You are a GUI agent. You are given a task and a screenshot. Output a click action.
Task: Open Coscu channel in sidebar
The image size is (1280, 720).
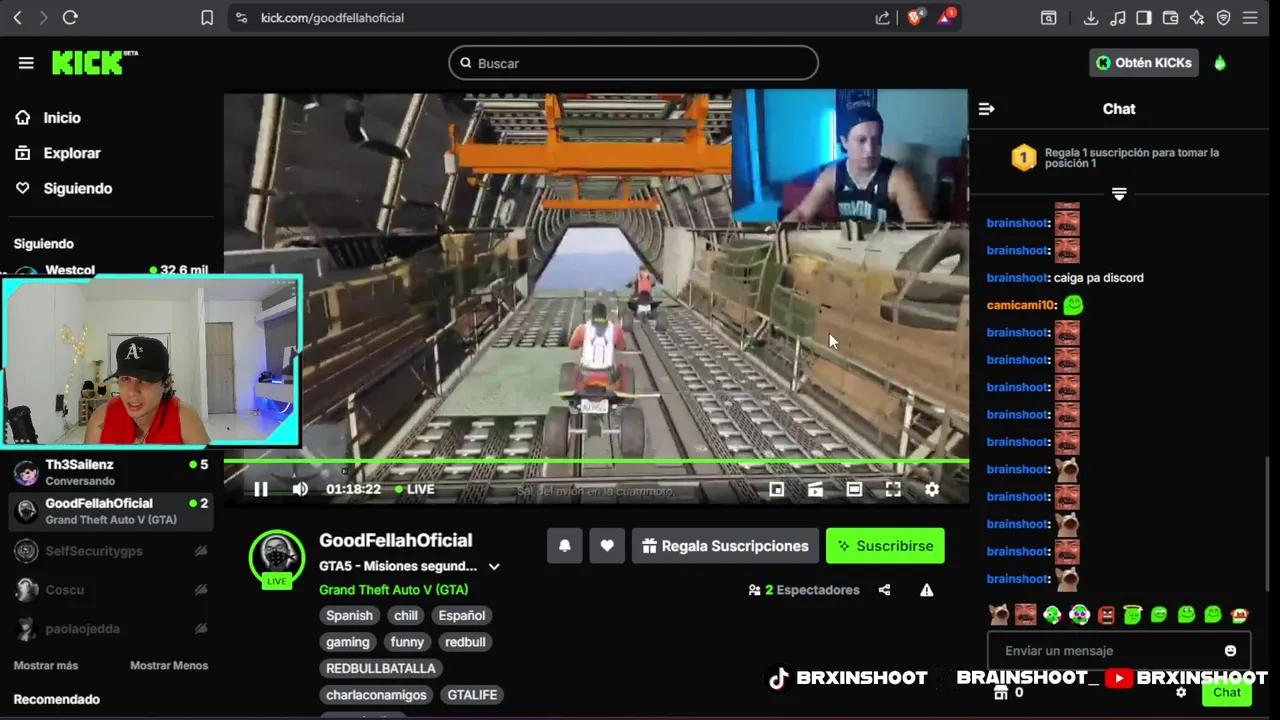[x=112, y=590]
